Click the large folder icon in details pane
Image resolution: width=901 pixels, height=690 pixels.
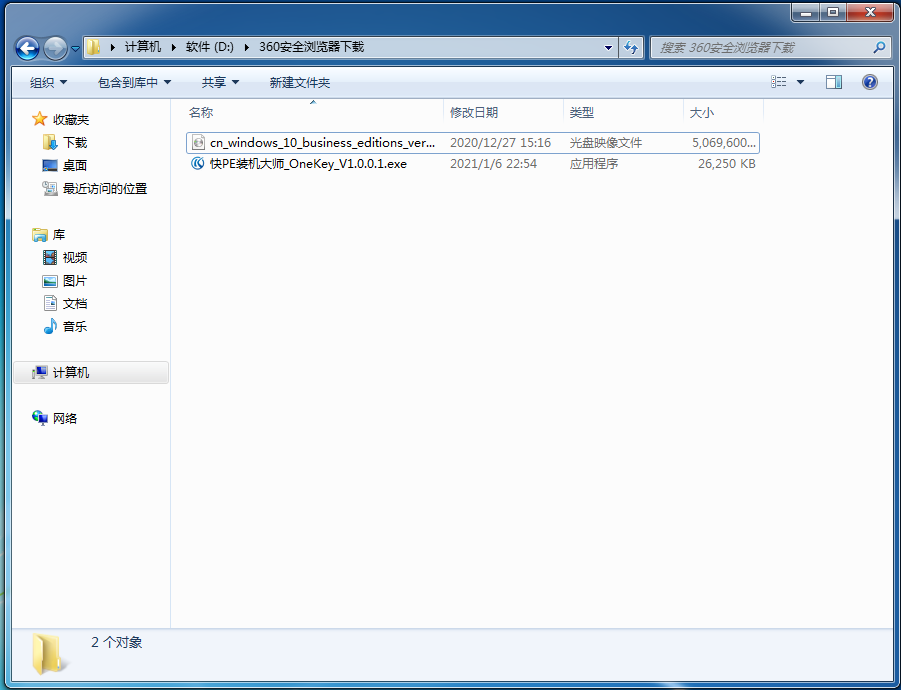click(x=47, y=654)
